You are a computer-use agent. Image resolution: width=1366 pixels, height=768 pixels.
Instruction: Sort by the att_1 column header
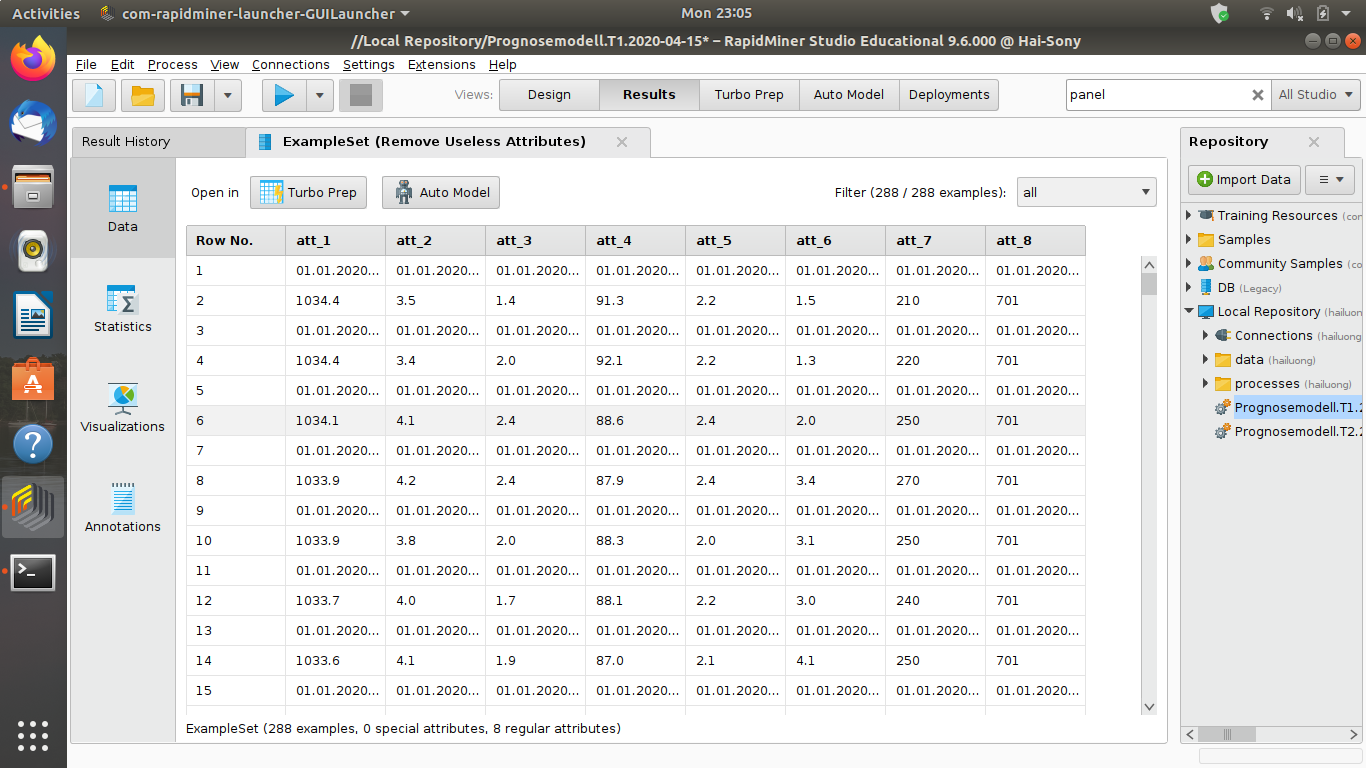[x=335, y=240]
